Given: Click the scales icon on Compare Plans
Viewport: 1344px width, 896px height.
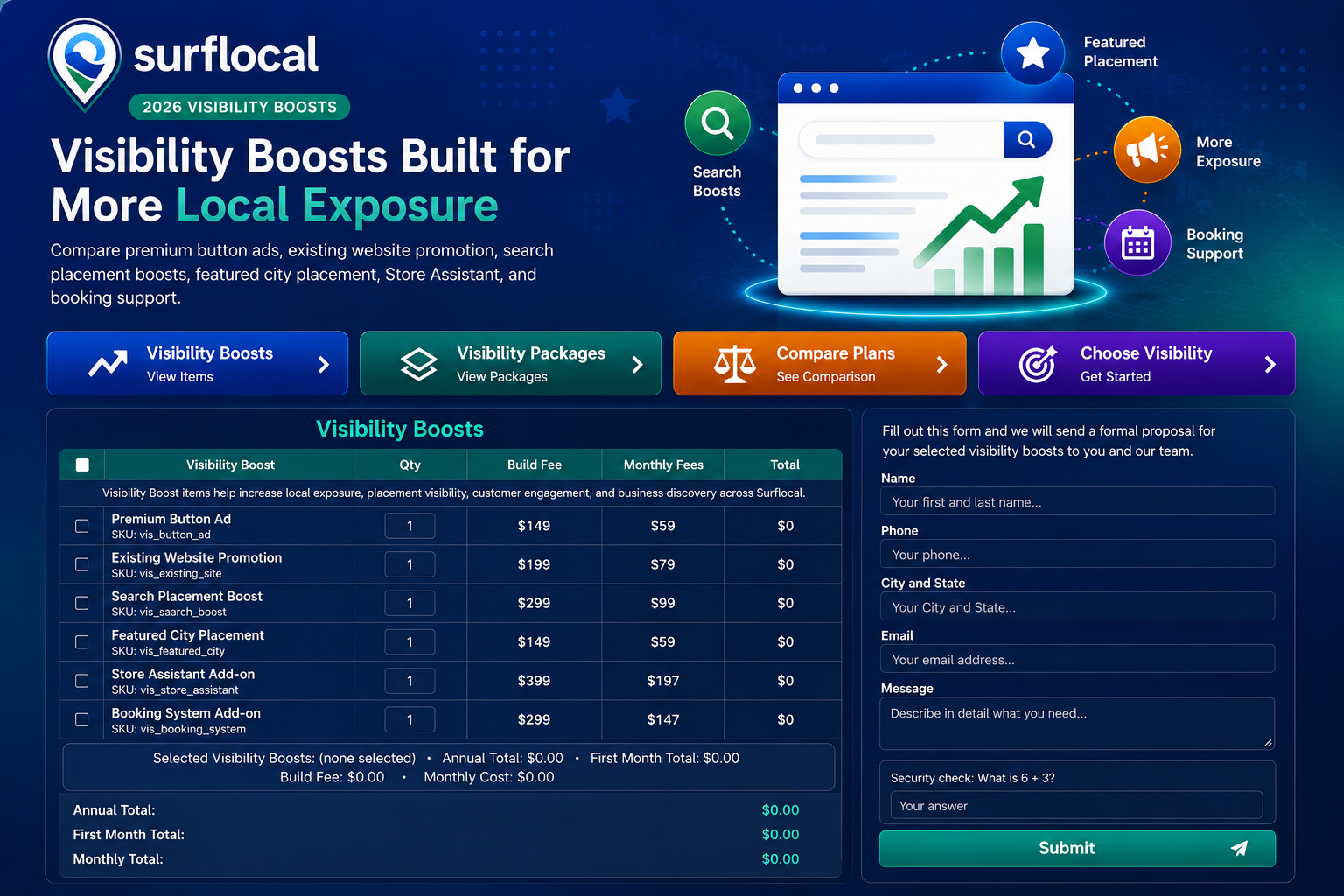Looking at the screenshot, I should pyautogui.click(x=734, y=364).
